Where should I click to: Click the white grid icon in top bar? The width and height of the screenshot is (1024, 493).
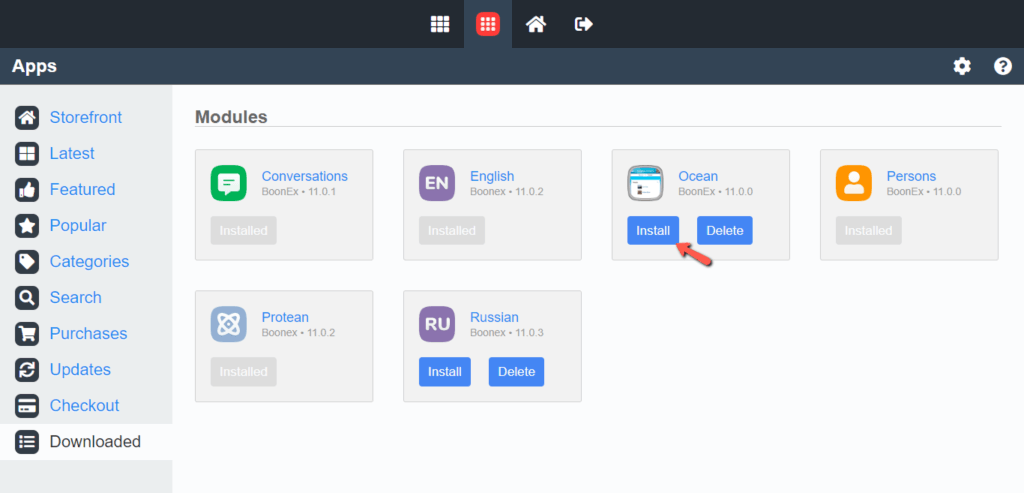point(440,24)
